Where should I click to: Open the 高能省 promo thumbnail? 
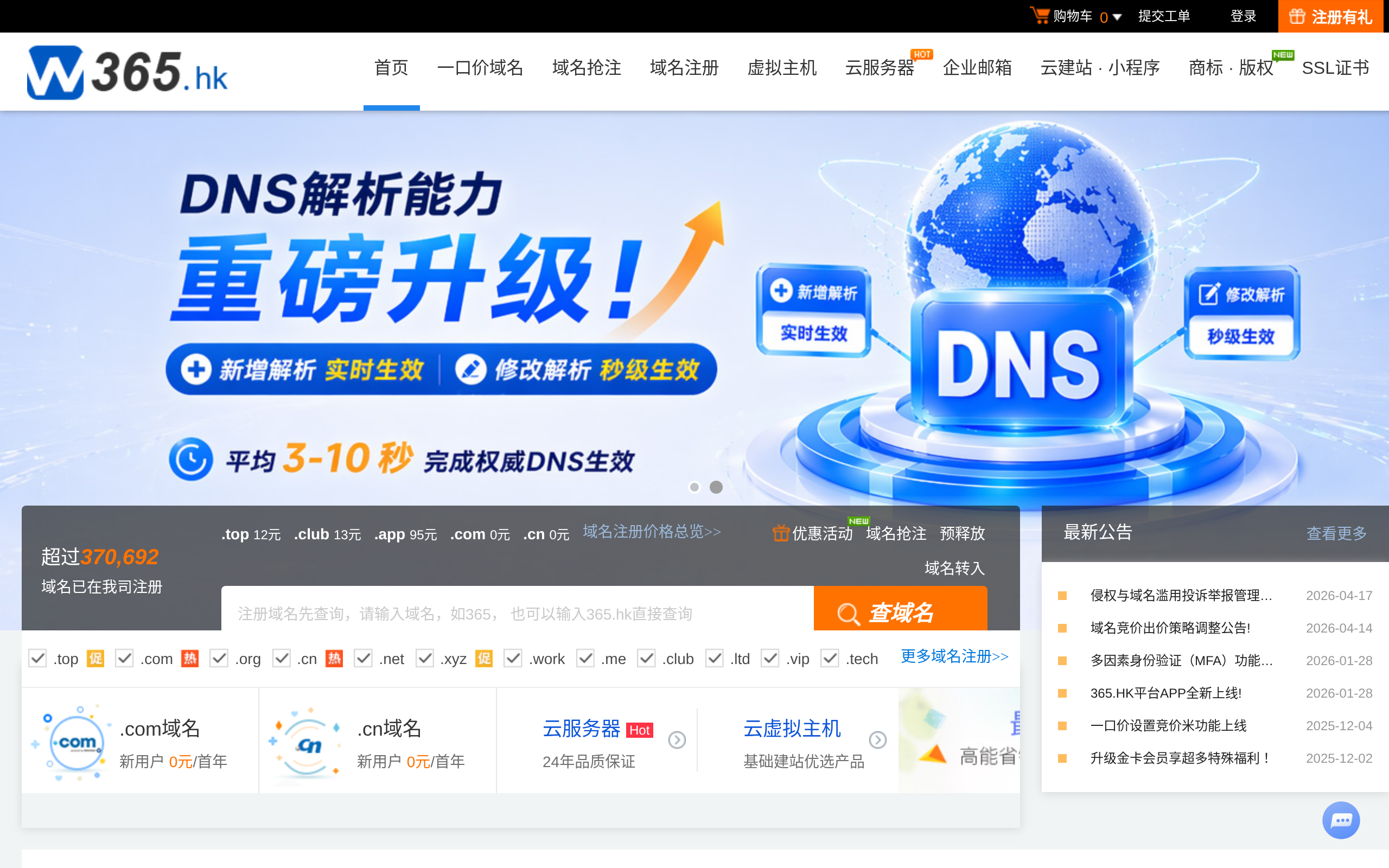point(959,740)
